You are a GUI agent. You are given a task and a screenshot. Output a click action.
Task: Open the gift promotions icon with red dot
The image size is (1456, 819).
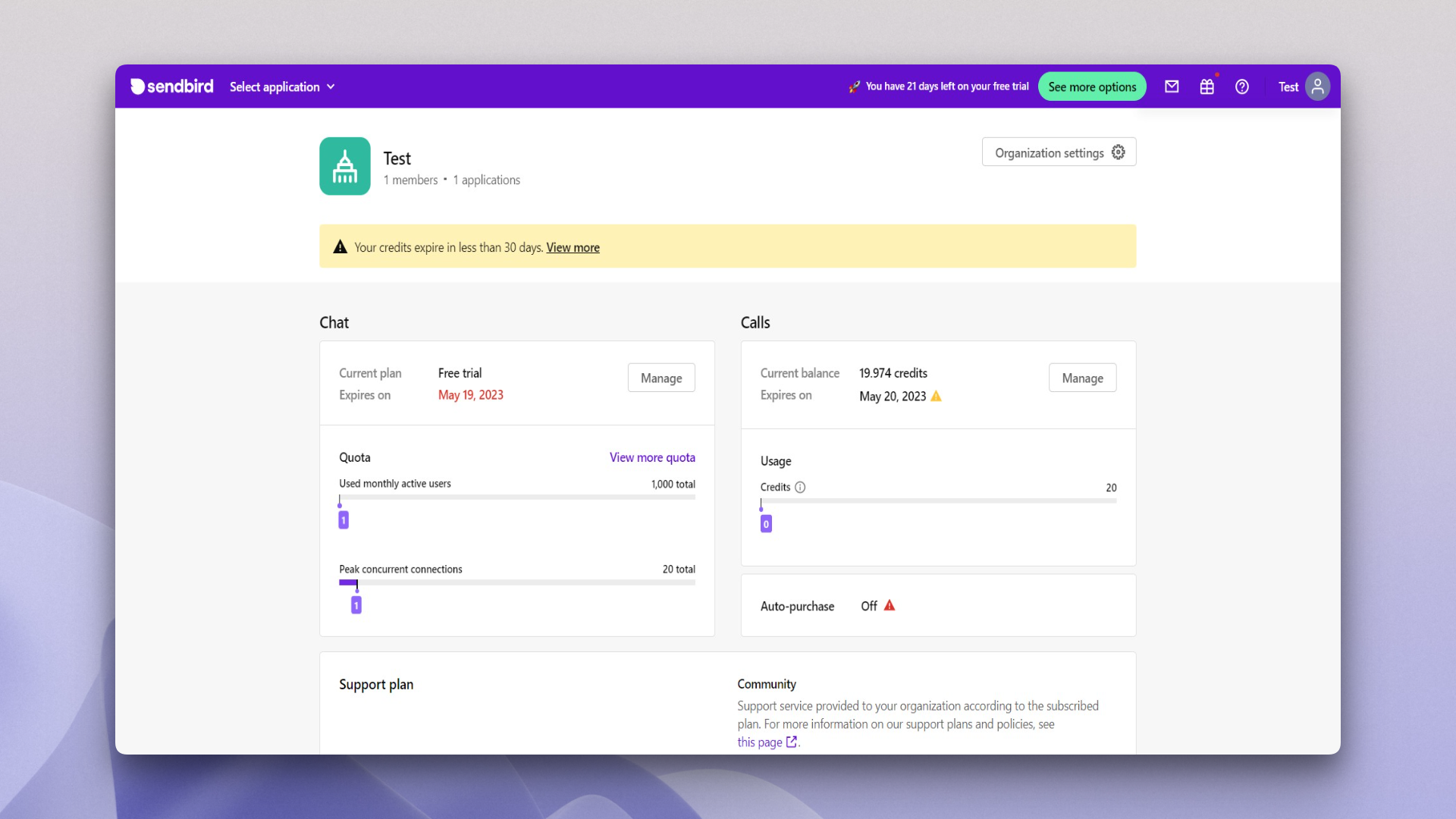point(1207,86)
